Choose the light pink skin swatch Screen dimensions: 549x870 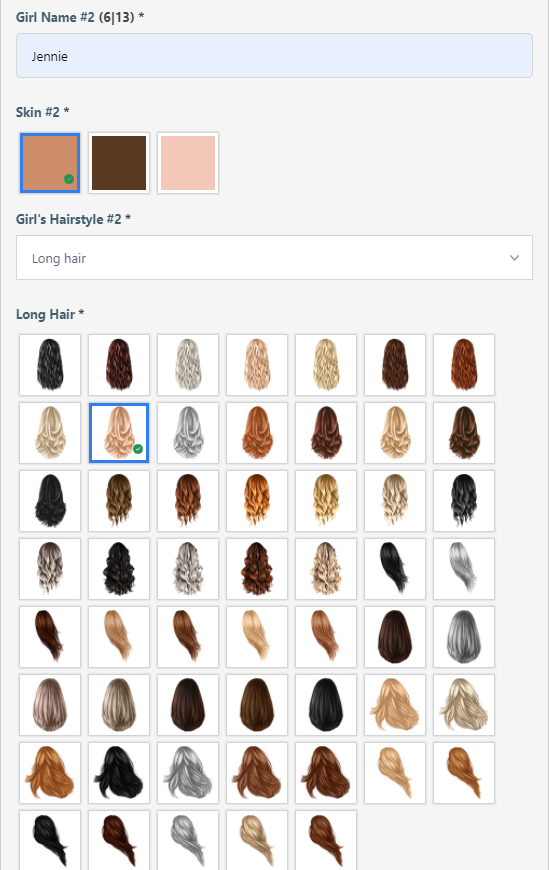click(188, 163)
